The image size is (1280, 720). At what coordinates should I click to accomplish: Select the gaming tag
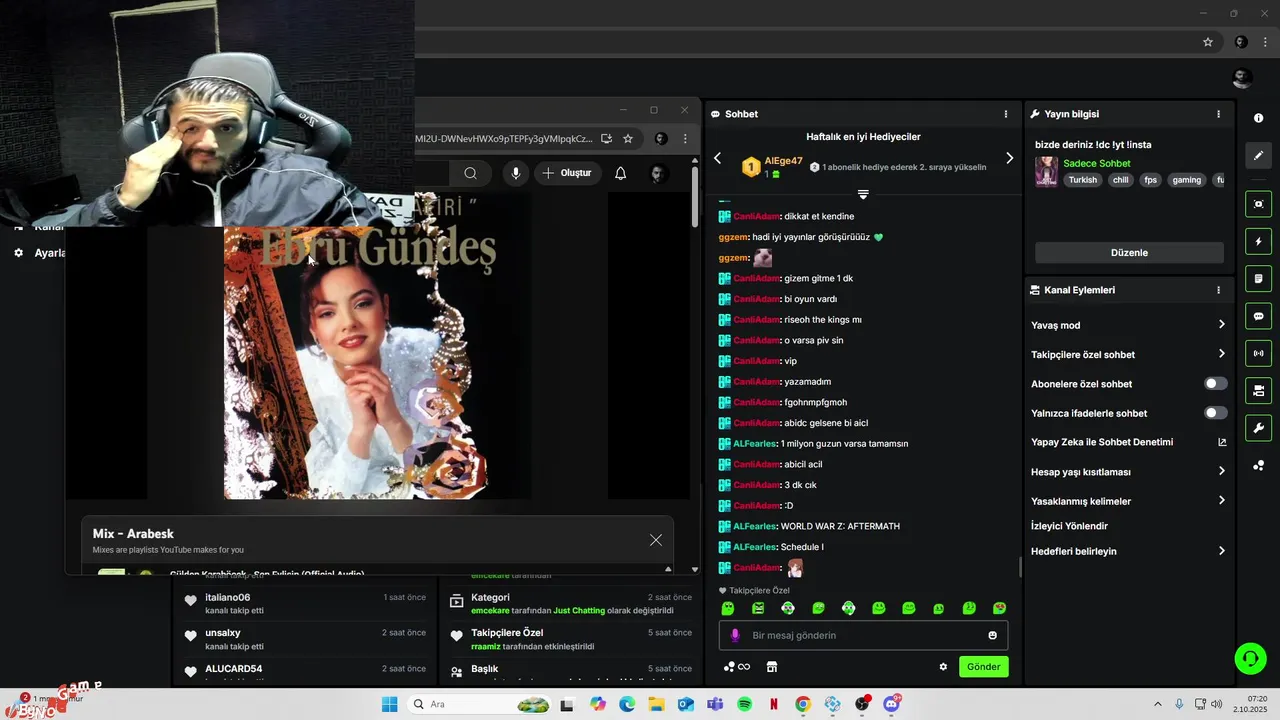point(1186,180)
